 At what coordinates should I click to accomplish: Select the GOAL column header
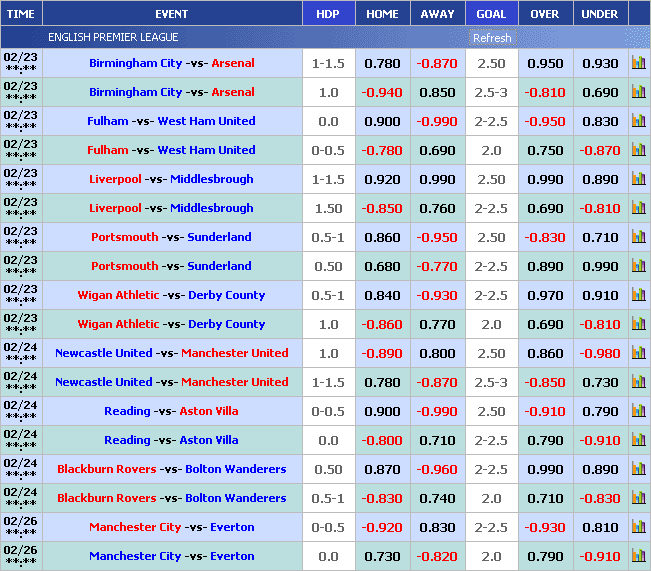pos(491,14)
